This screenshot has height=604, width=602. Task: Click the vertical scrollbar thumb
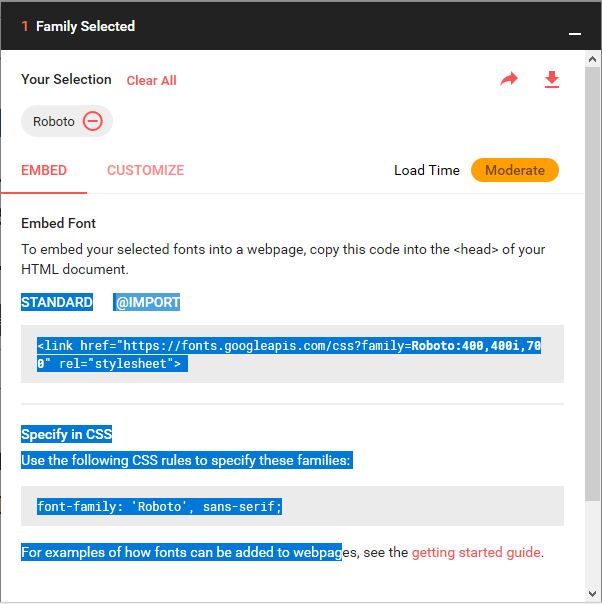pyautogui.click(x=592, y=284)
